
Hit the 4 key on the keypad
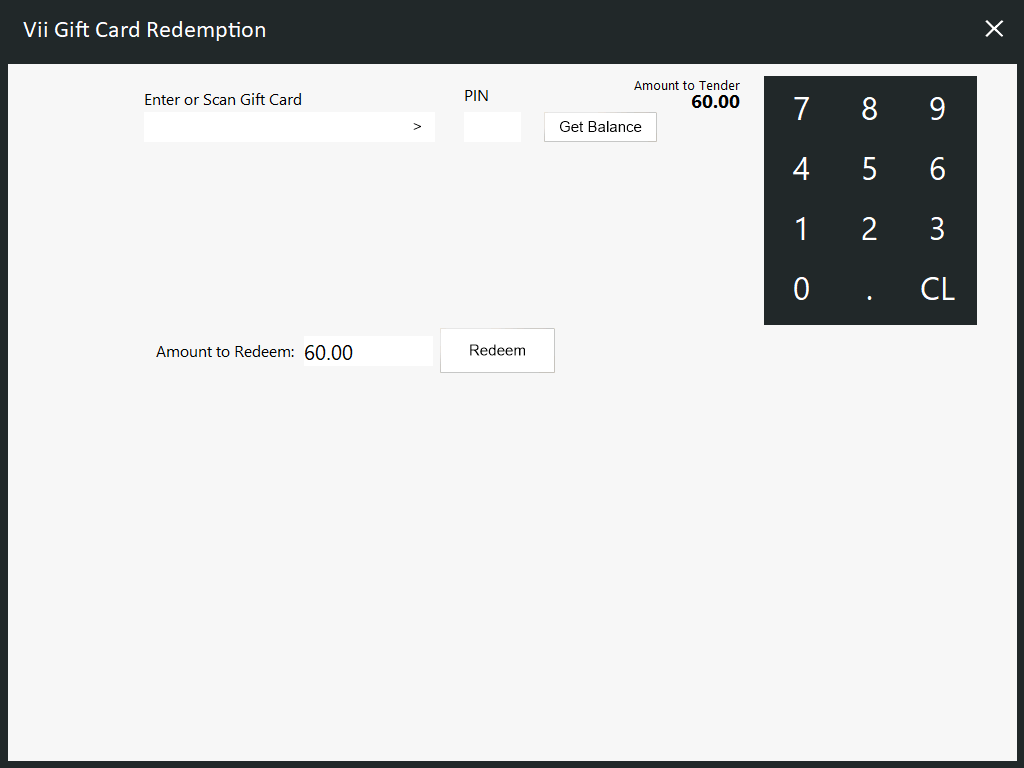pos(801,169)
